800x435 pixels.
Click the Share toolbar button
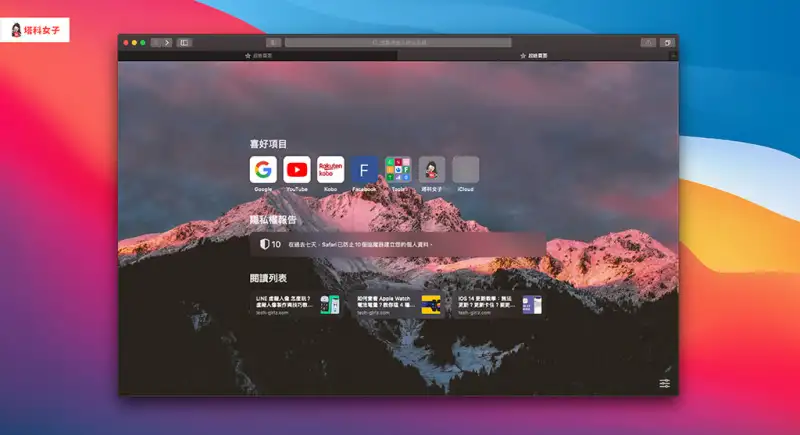[x=648, y=43]
